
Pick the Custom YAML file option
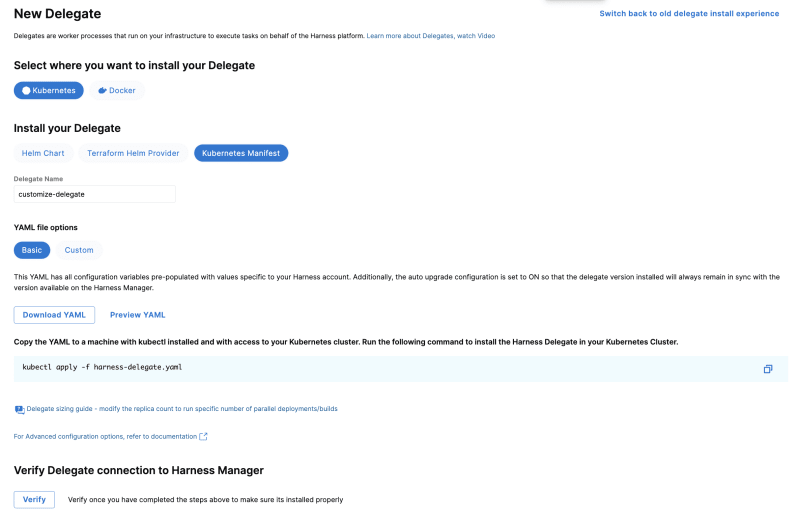tap(79, 250)
